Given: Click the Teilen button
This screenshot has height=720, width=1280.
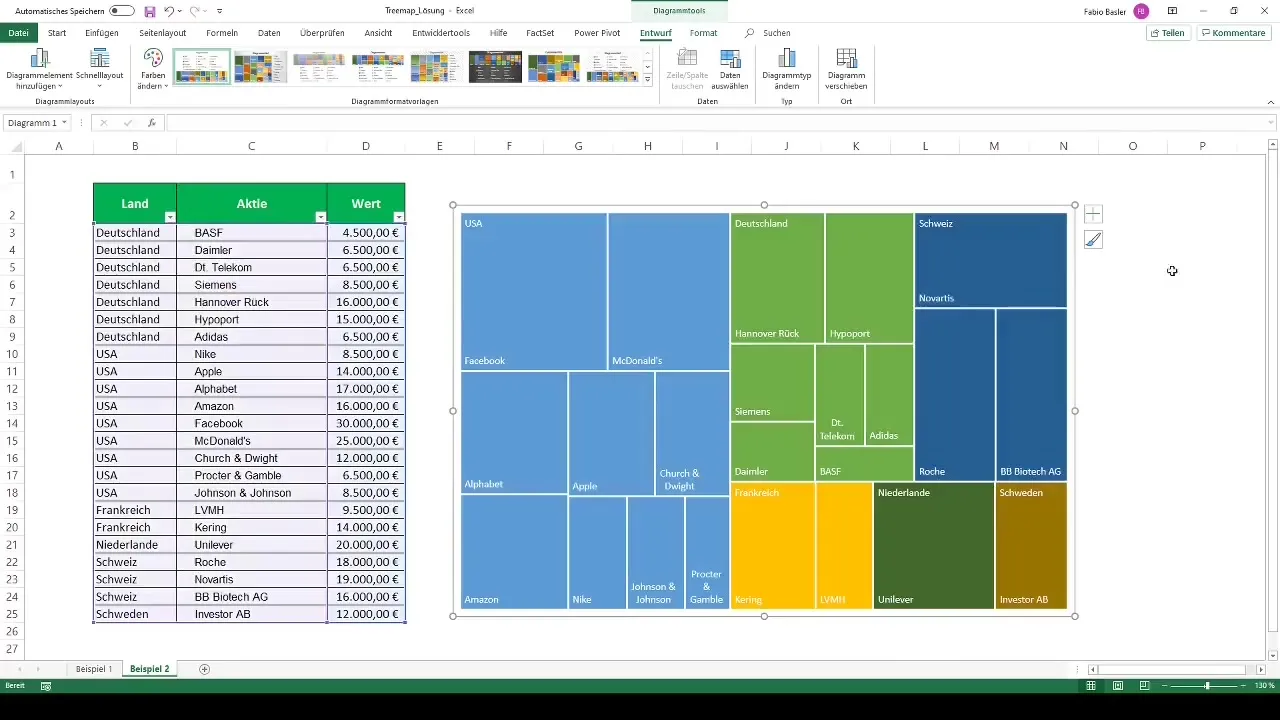Looking at the screenshot, I should coord(1167,33).
